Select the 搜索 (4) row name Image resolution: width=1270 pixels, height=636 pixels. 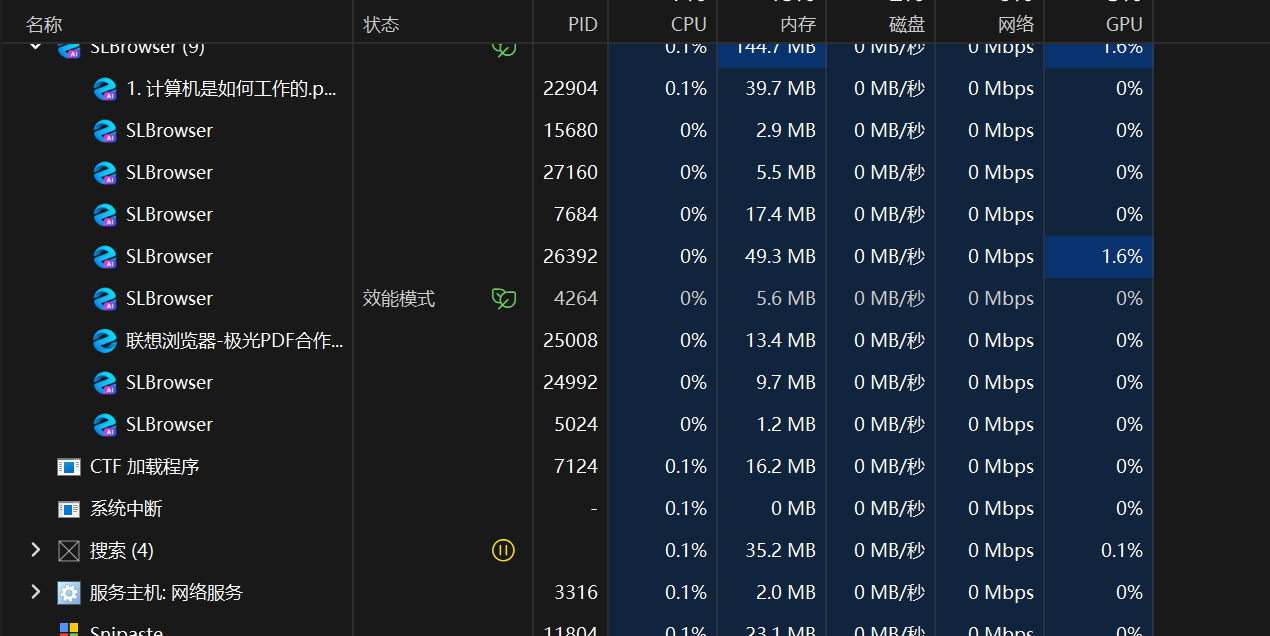[x=122, y=551]
